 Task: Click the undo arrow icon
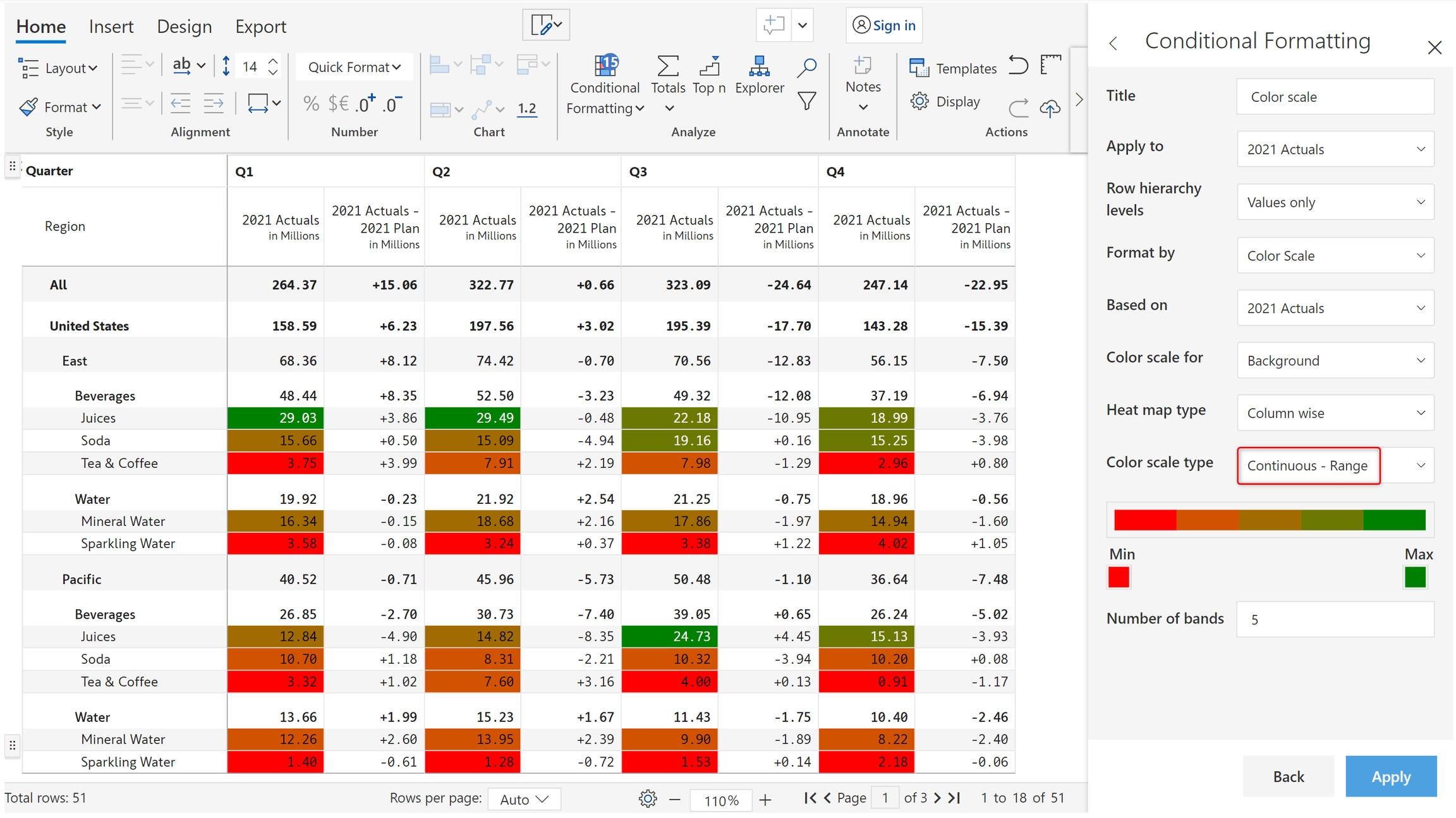coord(1017,65)
